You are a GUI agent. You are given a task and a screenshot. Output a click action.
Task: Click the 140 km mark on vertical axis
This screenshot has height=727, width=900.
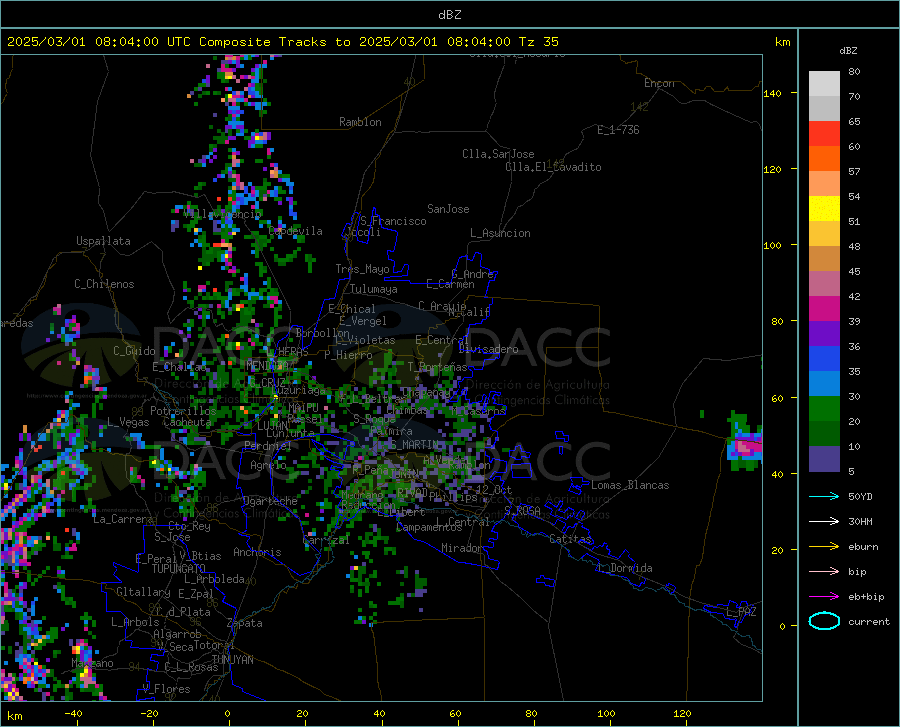click(x=772, y=93)
